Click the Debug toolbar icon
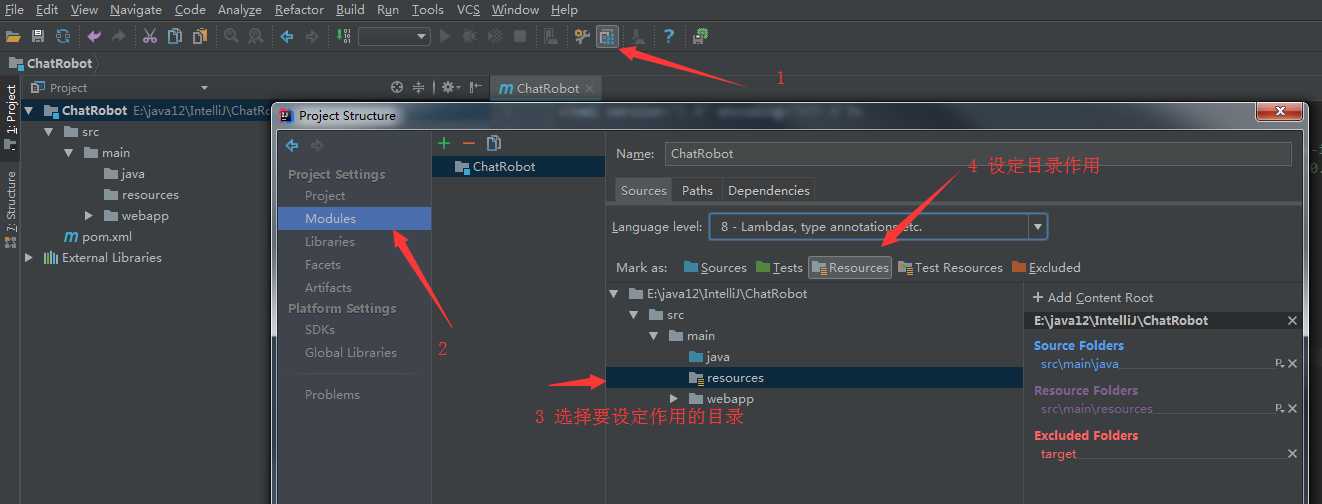1322x504 pixels. coord(470,36)
